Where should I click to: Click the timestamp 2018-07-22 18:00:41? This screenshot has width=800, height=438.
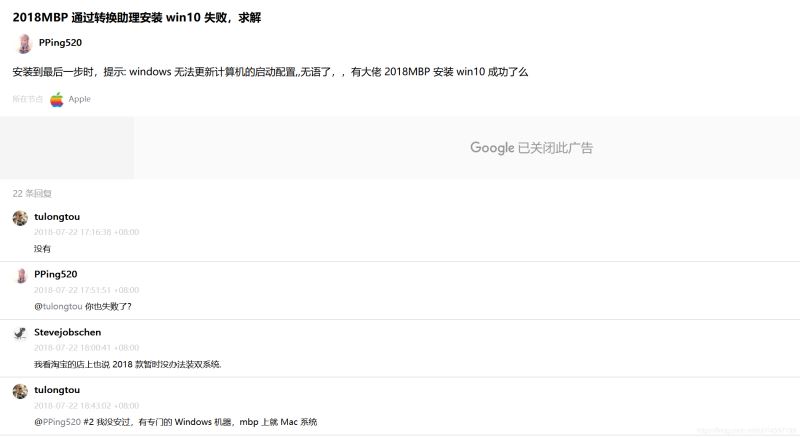[86, 348]
